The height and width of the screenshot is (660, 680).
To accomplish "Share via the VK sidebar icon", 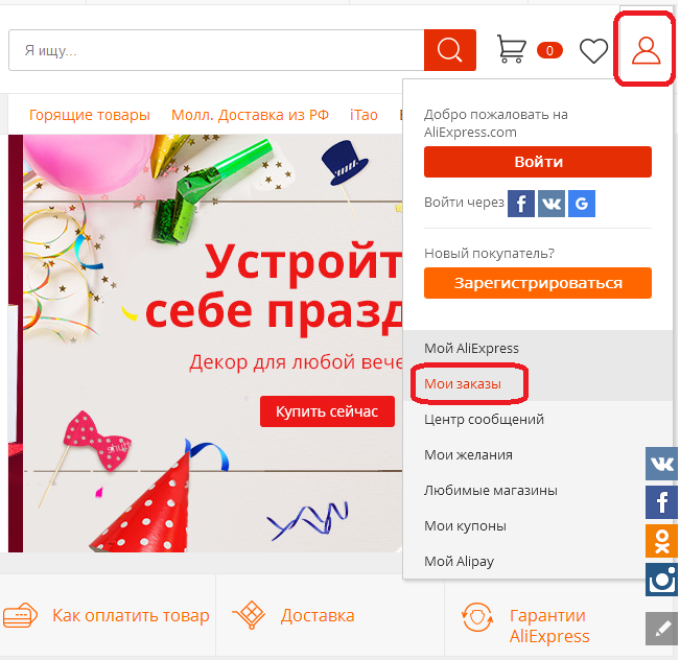I will [662, 464].
